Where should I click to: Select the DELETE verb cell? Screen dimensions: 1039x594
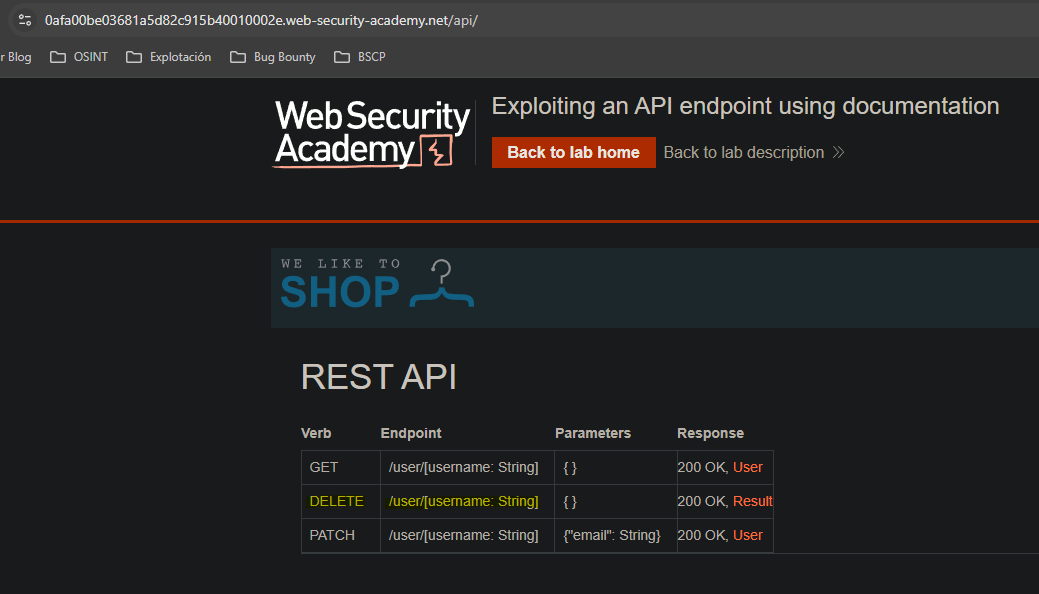pyautogui.click(x=337, y=501)
